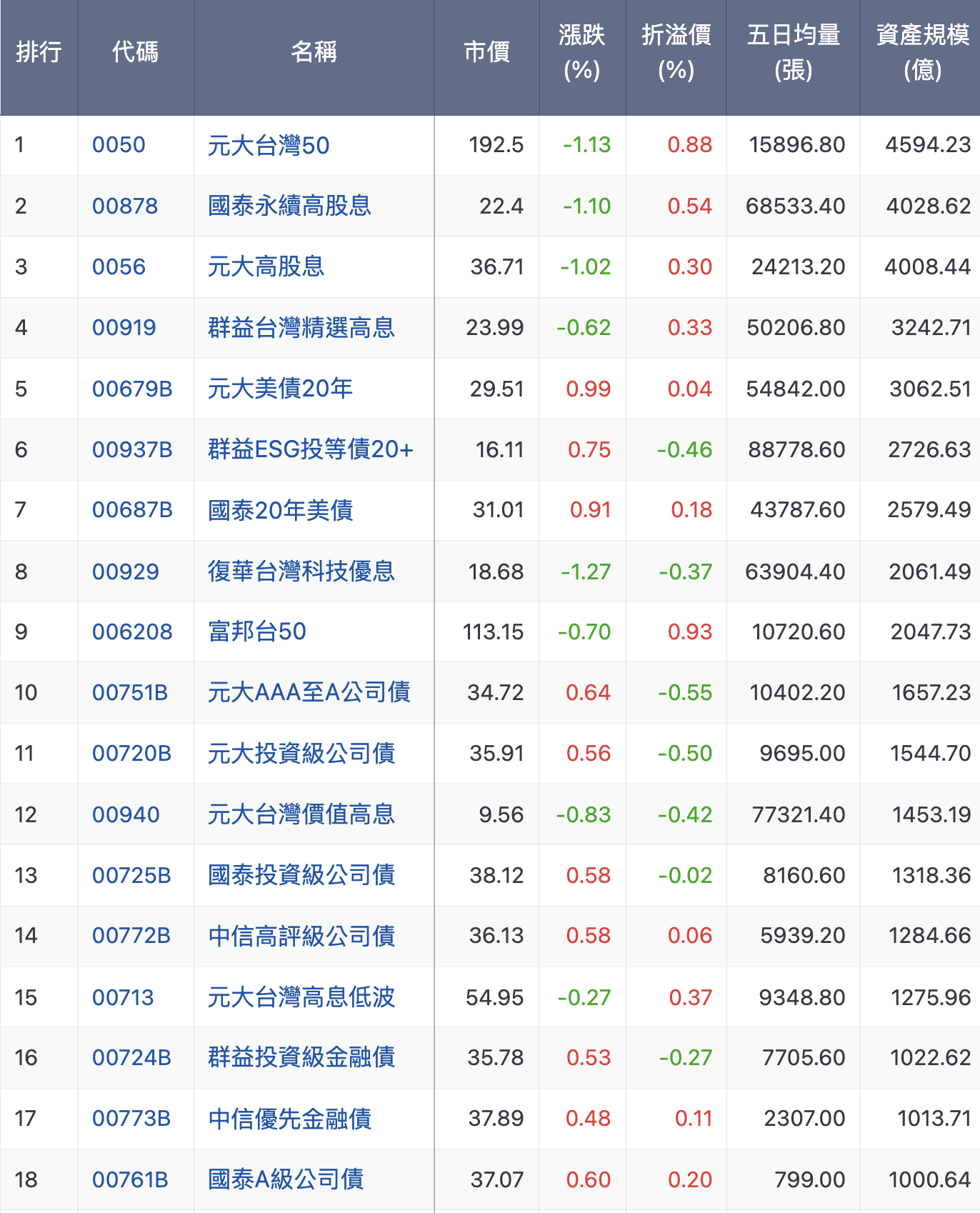
Task: Open the 群益ESG投等債20+ name link
Action: coord(311,449)
